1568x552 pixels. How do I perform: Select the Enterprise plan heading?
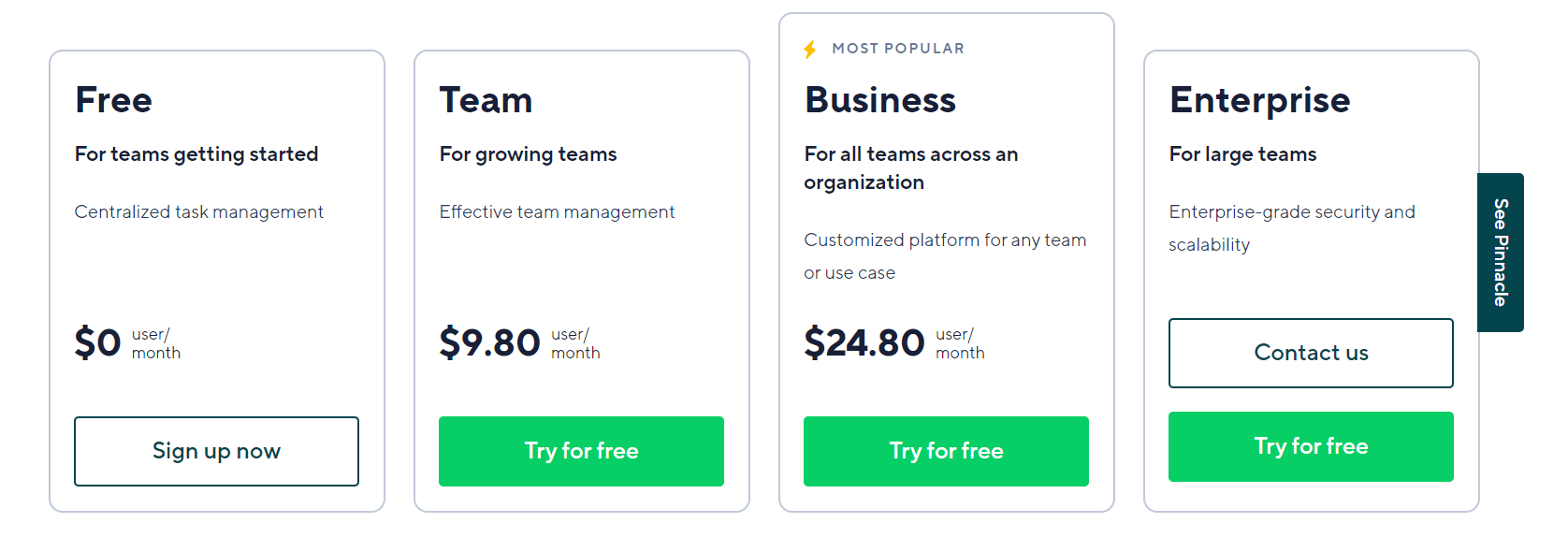[x=1259, y=101]
